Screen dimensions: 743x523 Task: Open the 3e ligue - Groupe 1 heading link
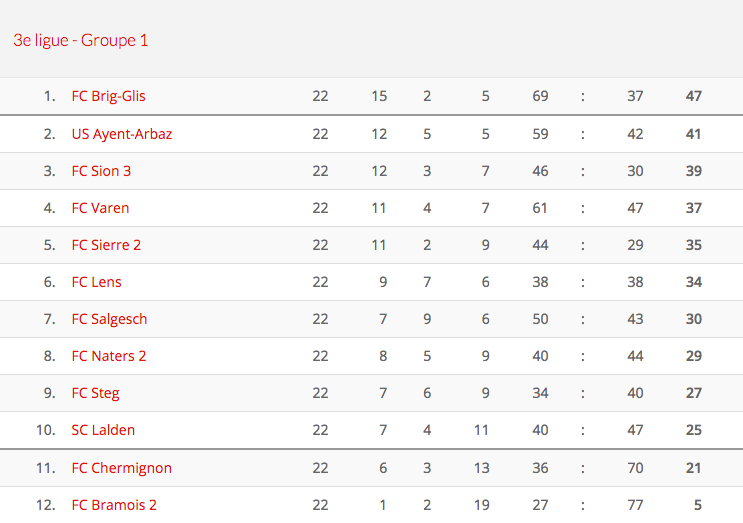(x=81, y=41)
